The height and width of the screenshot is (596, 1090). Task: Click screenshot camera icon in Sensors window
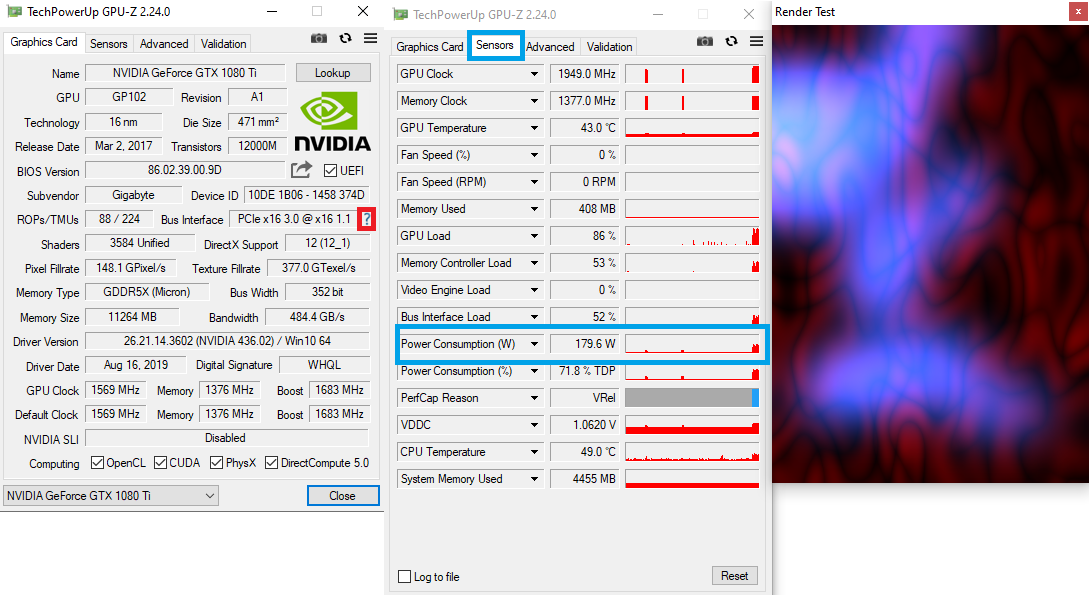point(704,42)
